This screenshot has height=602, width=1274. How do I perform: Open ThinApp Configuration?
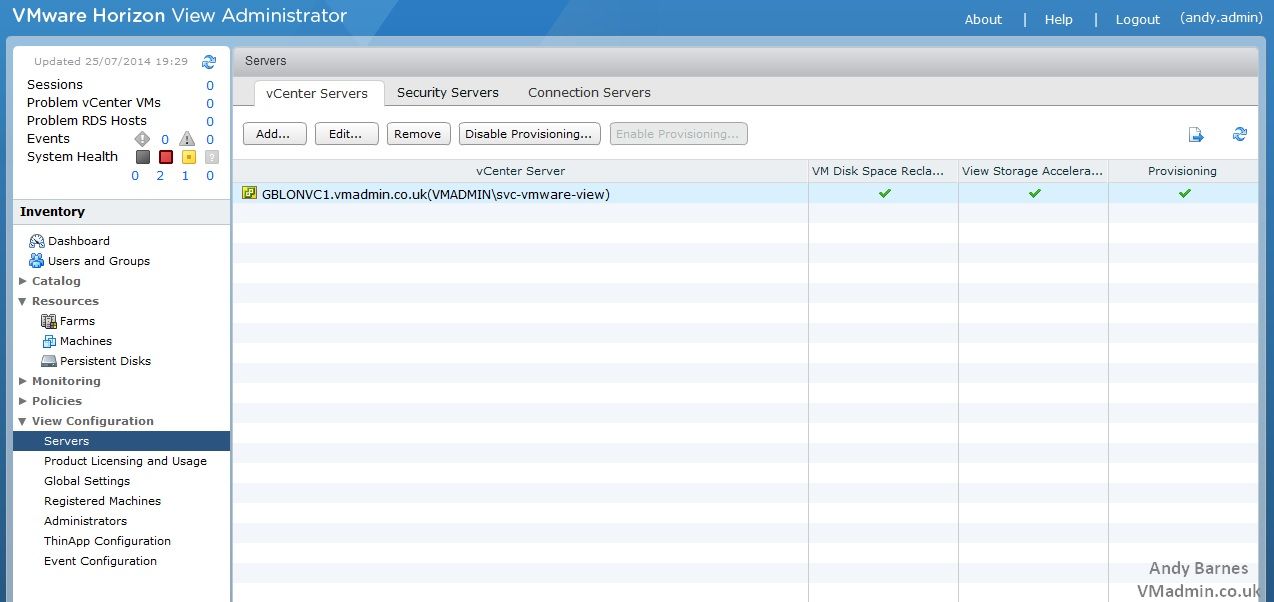tap(107, 541)
